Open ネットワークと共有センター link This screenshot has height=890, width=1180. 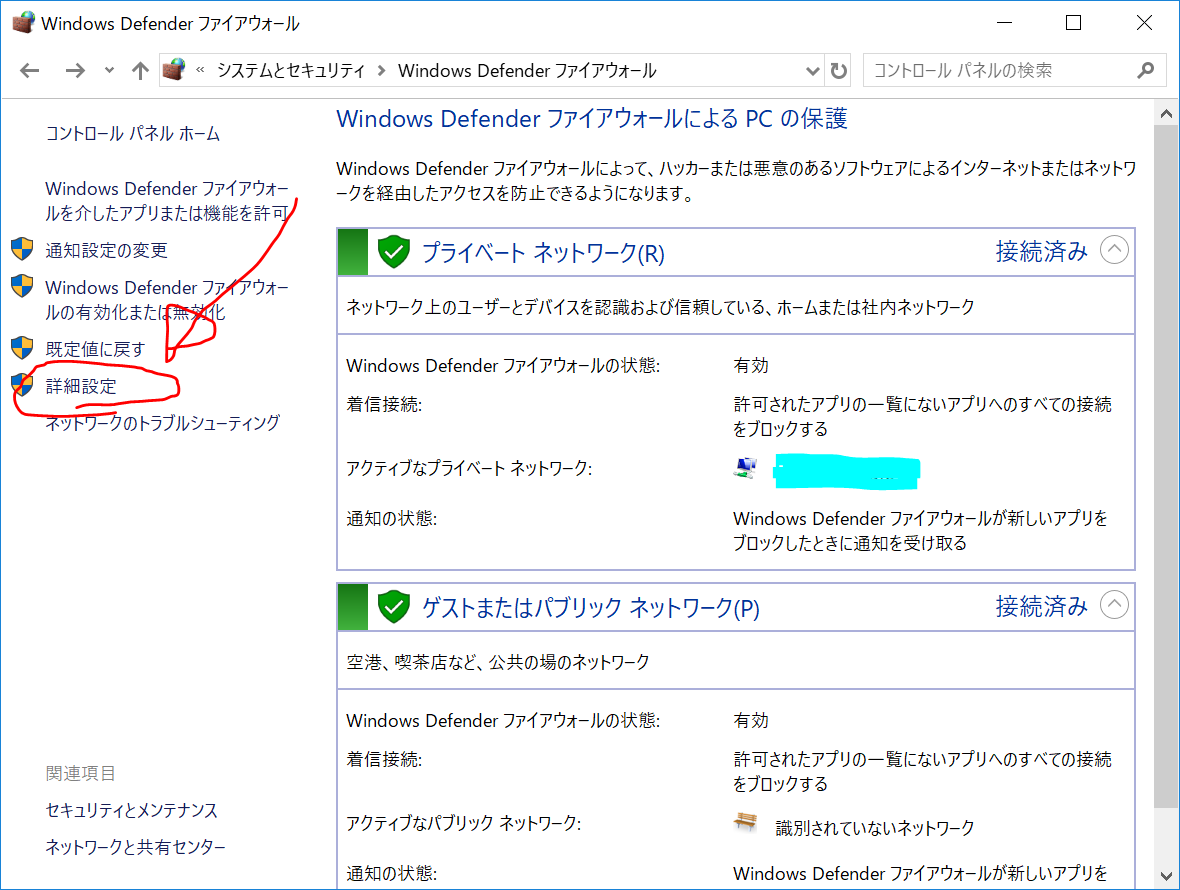coord(135,847)
